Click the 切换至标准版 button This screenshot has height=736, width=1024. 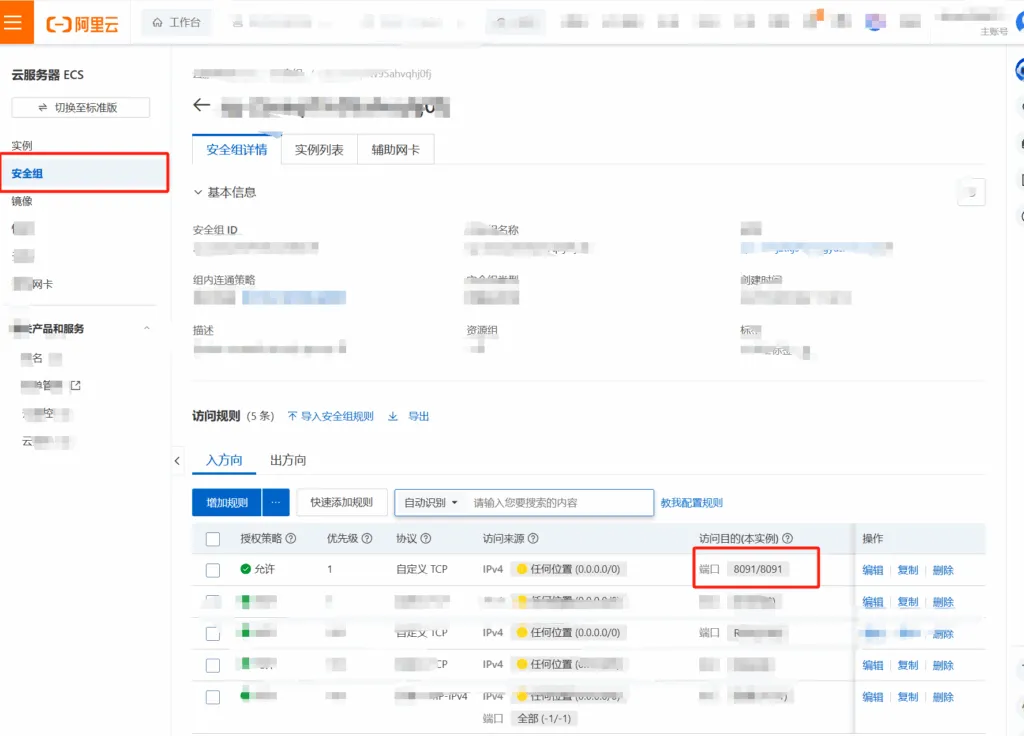[x=80, y=107]
